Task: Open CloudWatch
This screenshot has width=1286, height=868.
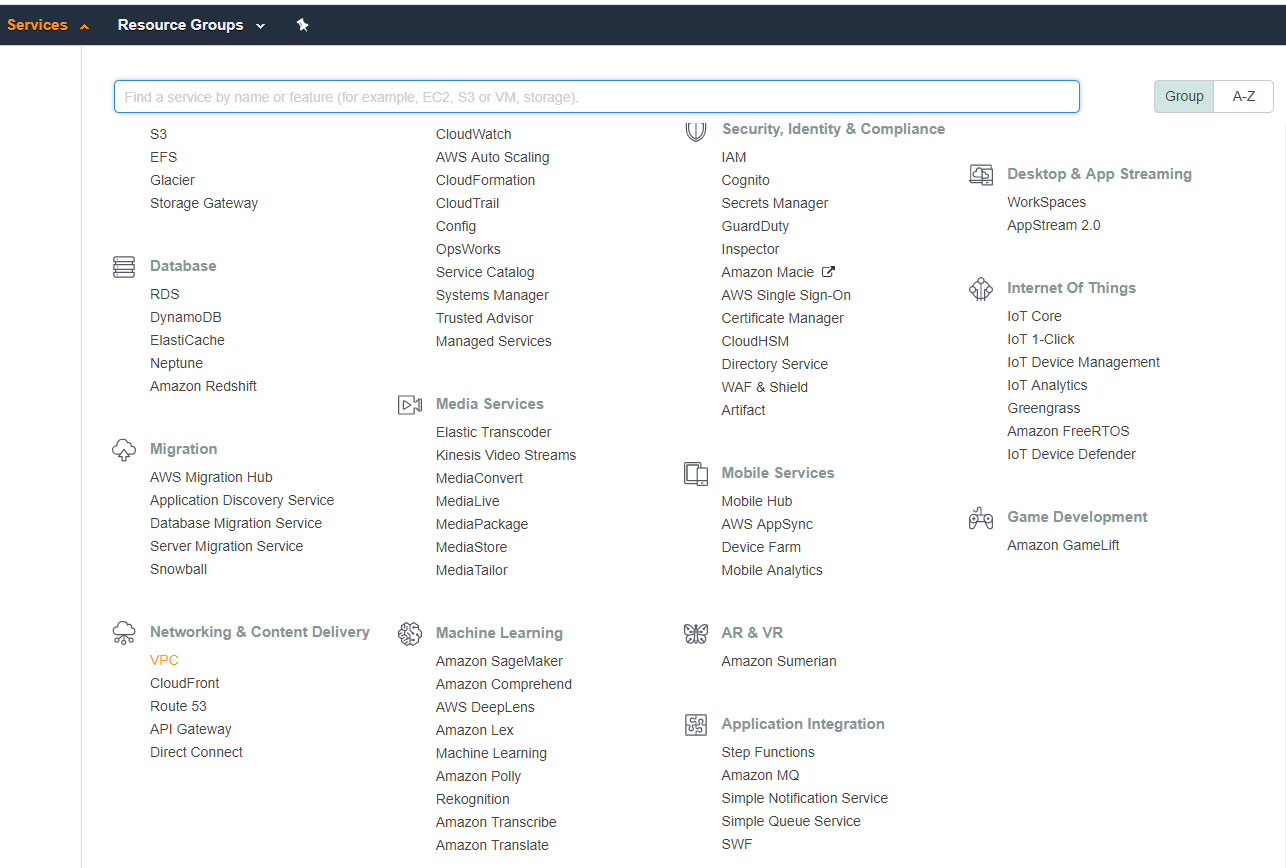Action: [x=474, y=134]
